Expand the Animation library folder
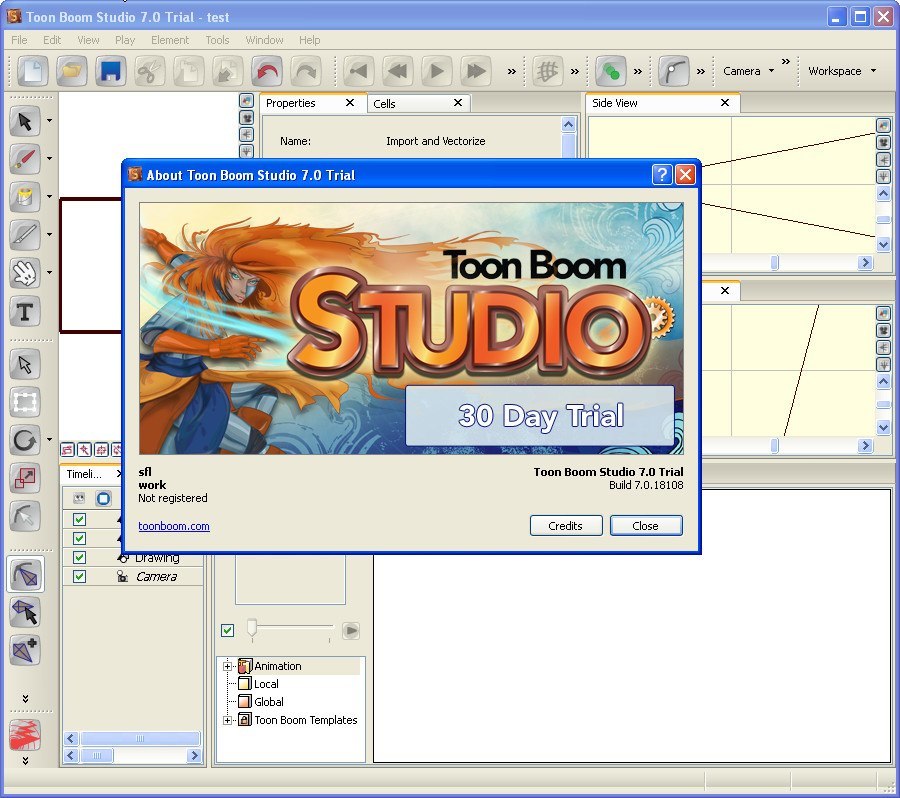 [x=228, y=666]
